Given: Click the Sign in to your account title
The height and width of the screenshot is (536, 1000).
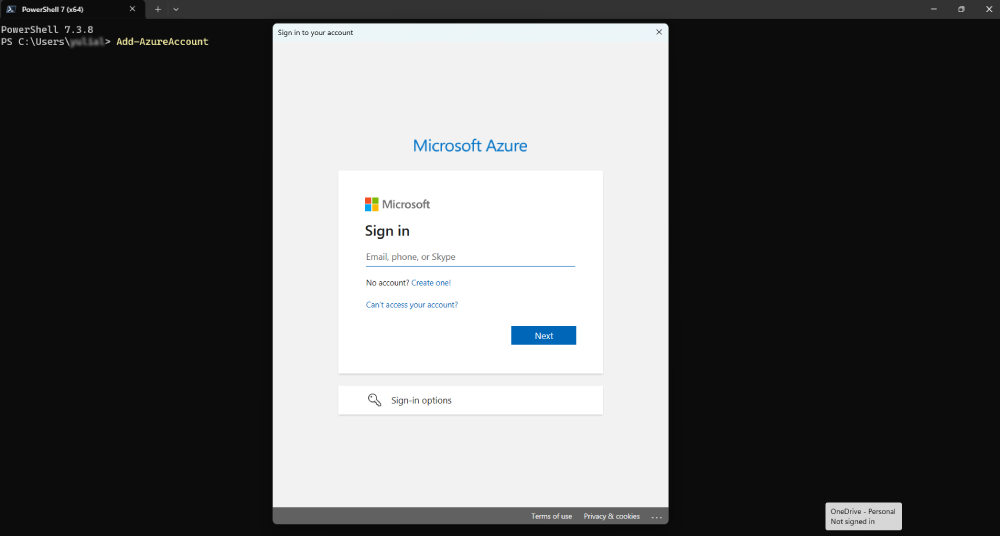Looking at the screenshot, I should [315, 33].
